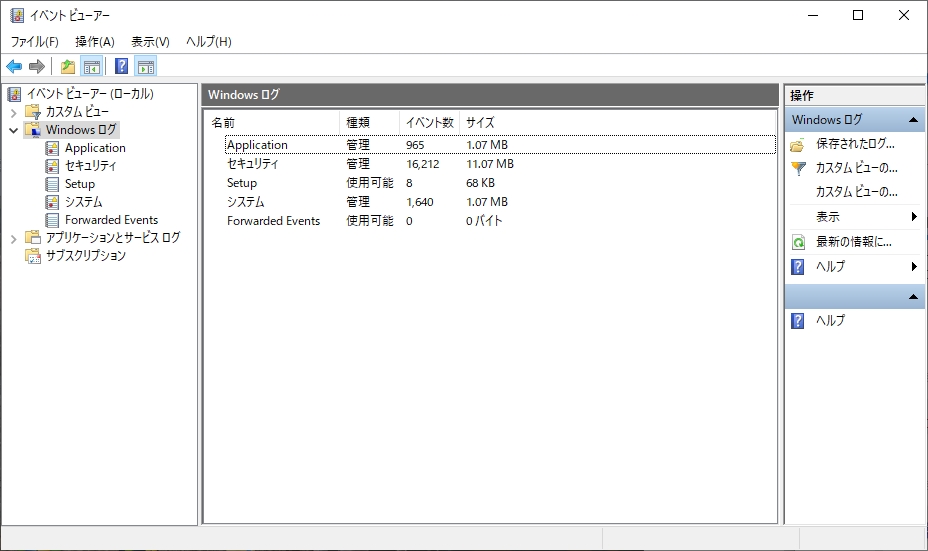Click the 0 バイト size cell

coord(484,221)
